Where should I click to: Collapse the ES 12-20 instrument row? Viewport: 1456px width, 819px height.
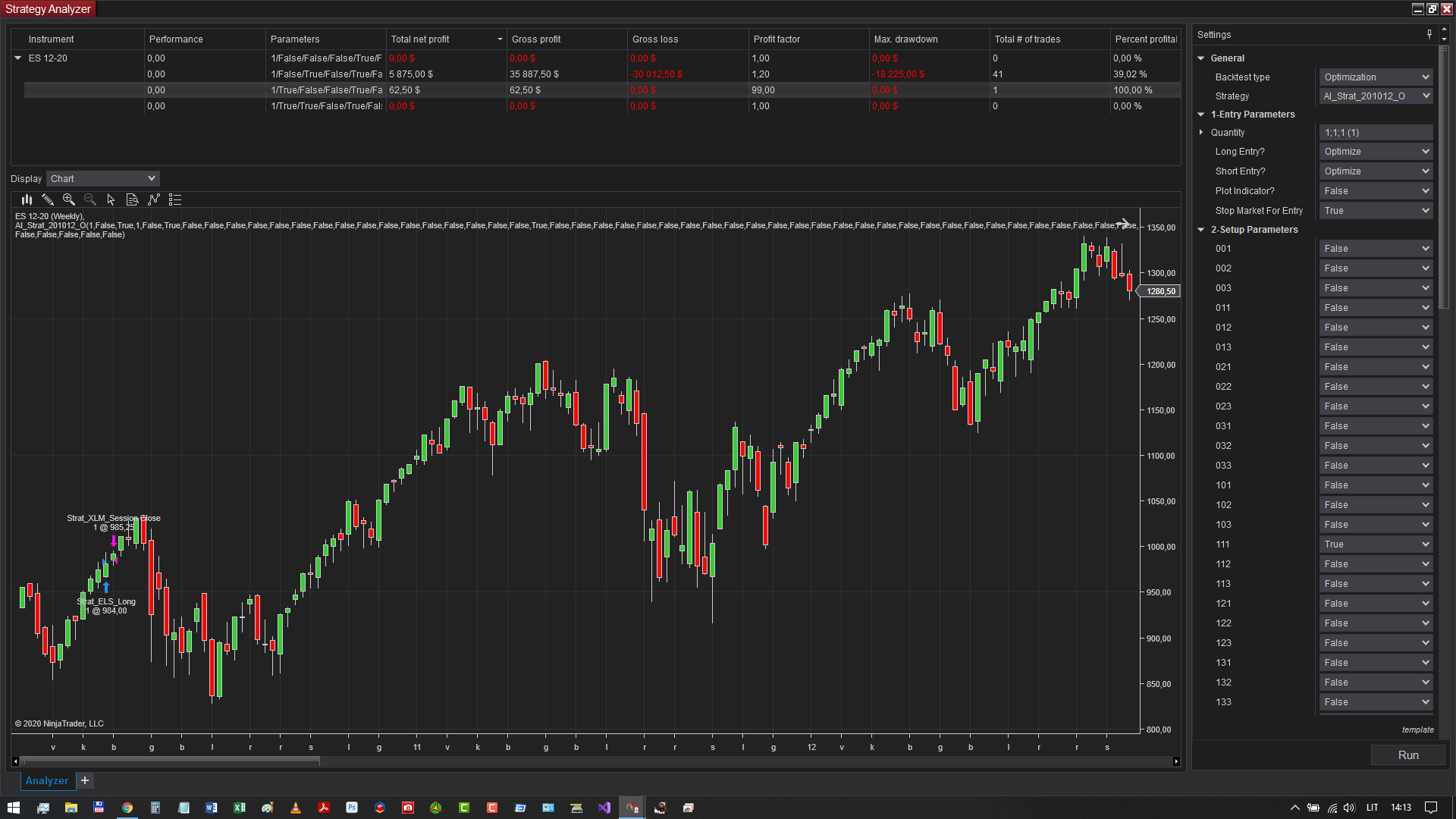pos(18,58)
